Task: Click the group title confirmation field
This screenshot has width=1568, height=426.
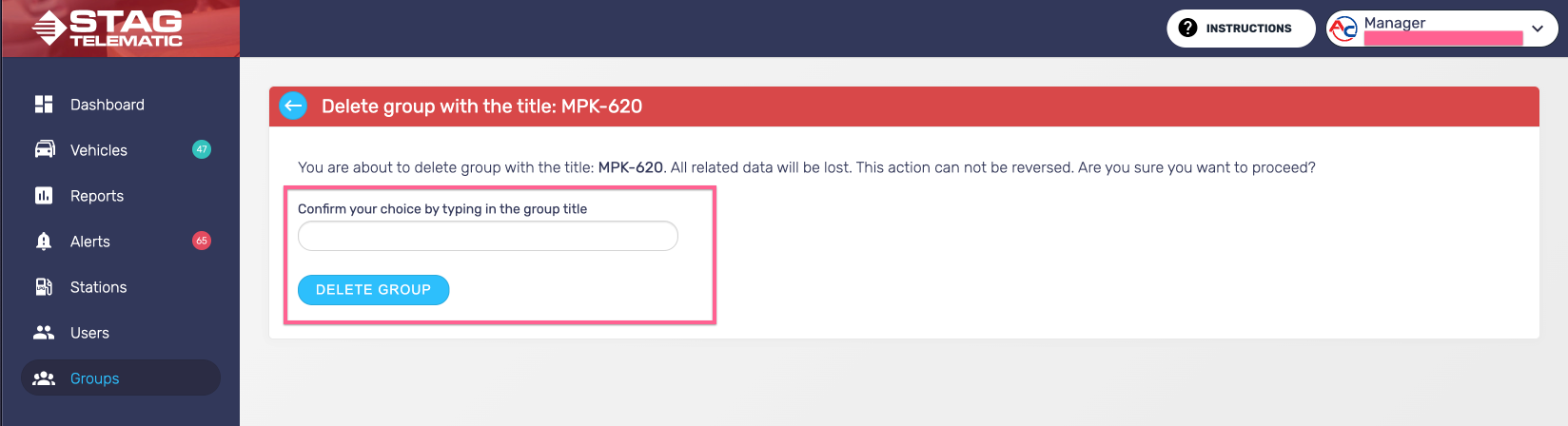Action: tap(488, 236)
